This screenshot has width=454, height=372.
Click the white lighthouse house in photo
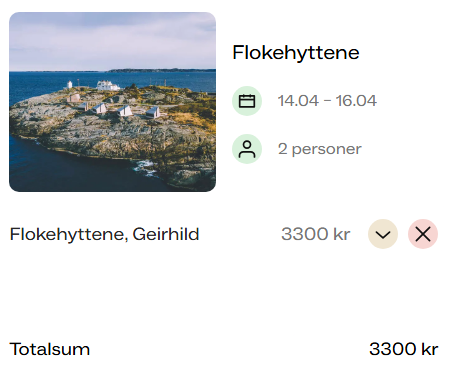[107, 85]
